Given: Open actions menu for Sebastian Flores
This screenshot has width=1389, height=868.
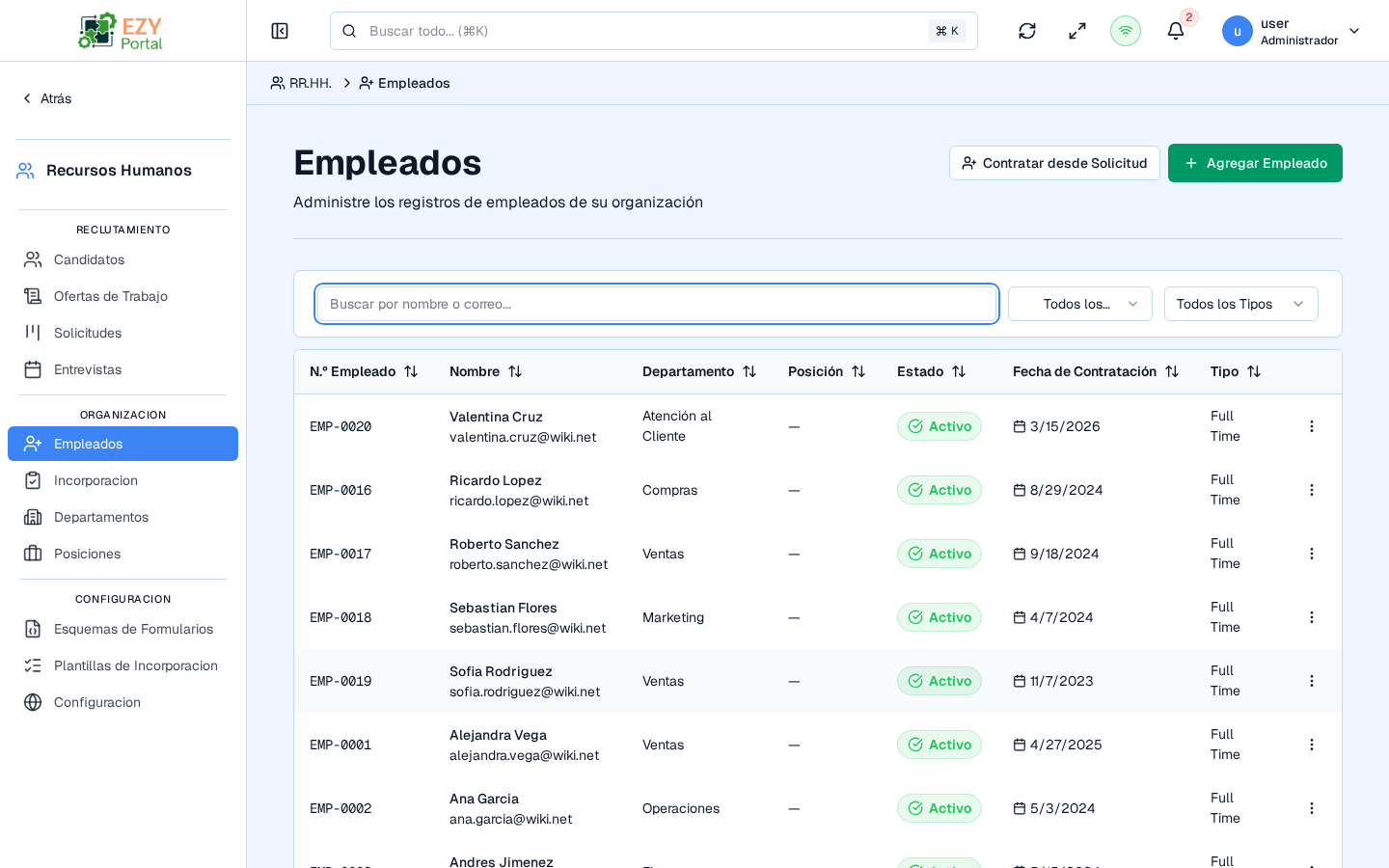Looking at the screenshot, I should click(1312, 617).
